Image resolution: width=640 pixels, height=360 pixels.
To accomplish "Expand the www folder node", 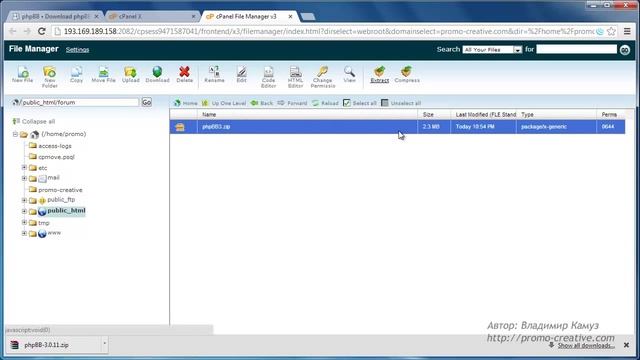I will coord(24,233).
